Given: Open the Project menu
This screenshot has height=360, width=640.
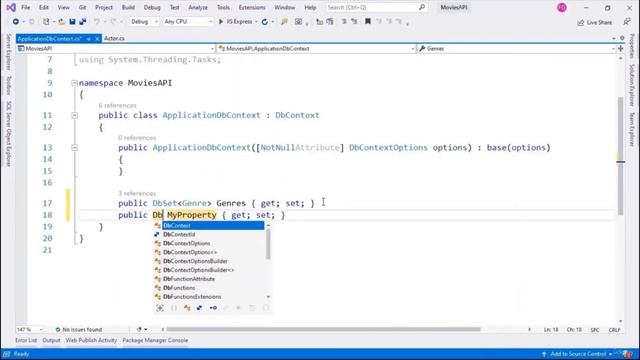Looking at the screenshot, I should point(104,7).
